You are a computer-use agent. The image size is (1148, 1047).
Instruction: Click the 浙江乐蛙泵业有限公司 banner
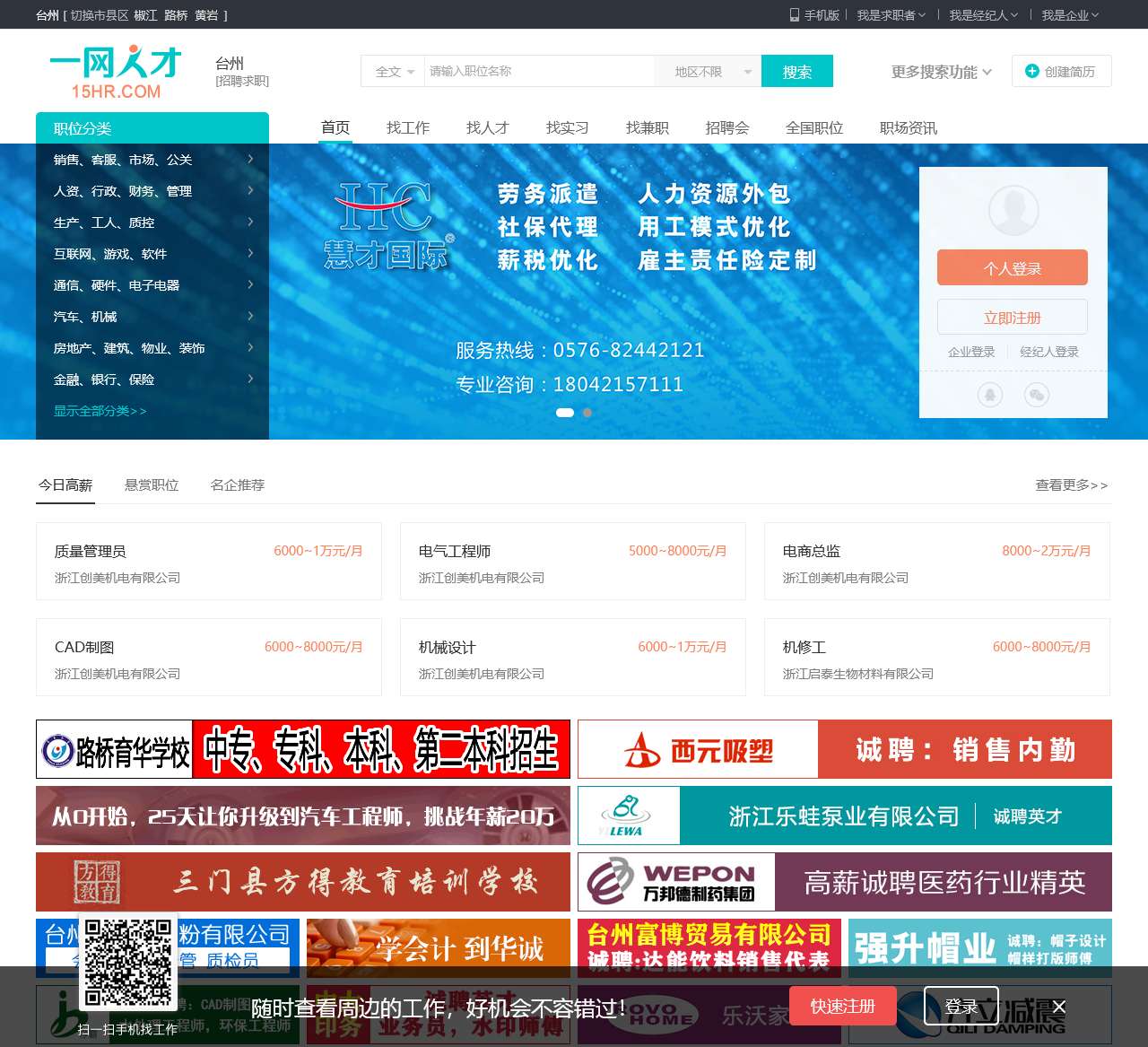(845, 816)
